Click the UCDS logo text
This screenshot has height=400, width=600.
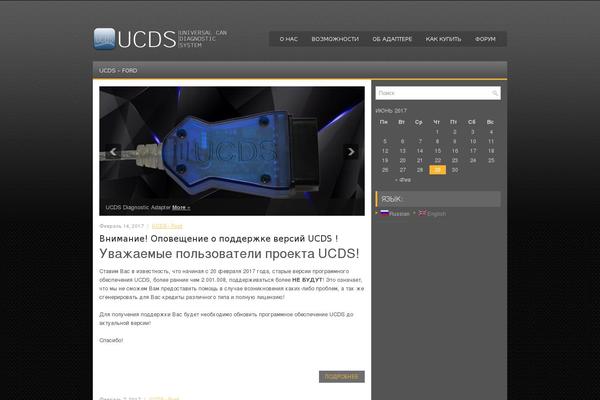(147, 39)
